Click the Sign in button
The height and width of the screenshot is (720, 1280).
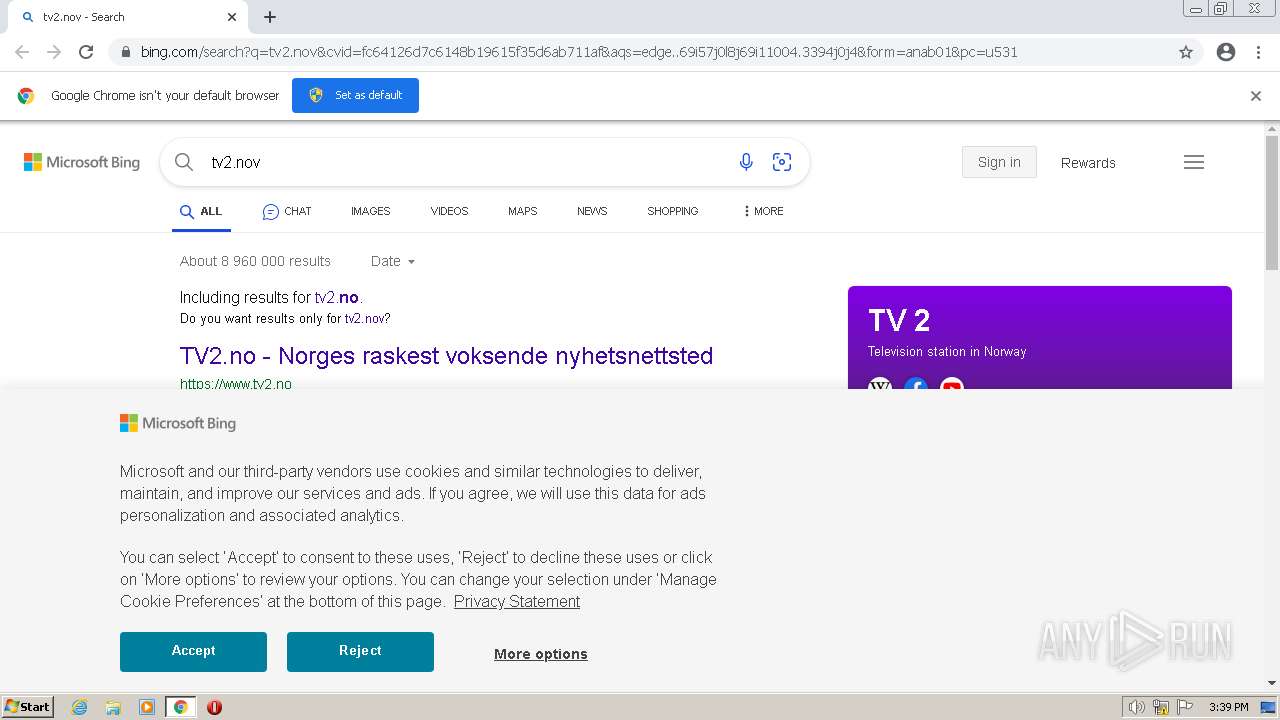(999, 162)
